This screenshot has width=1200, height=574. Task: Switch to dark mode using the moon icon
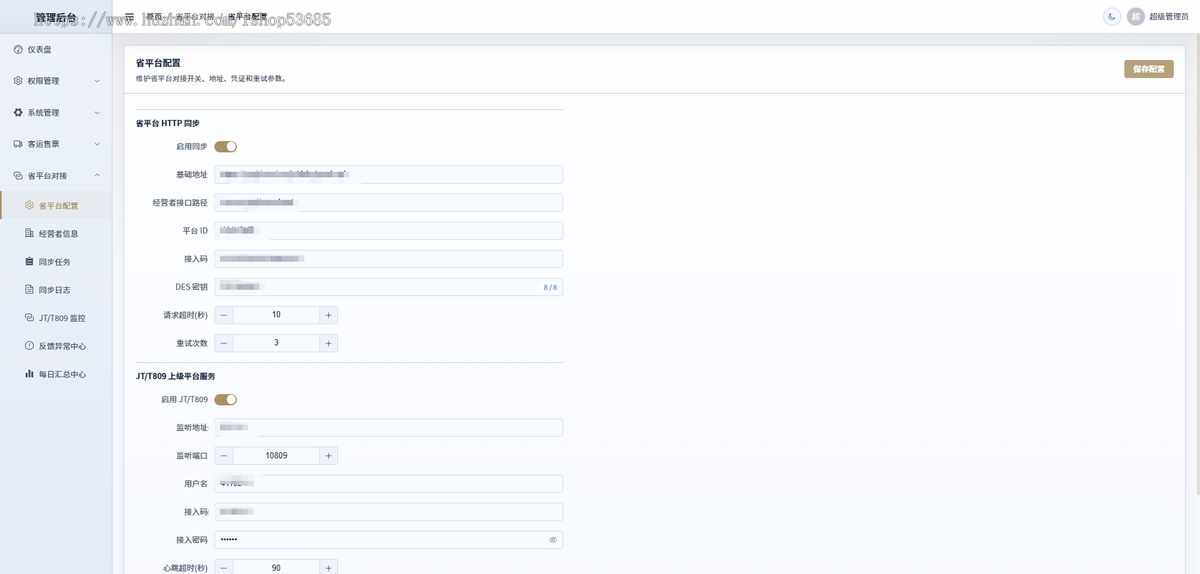[1111, 17]
